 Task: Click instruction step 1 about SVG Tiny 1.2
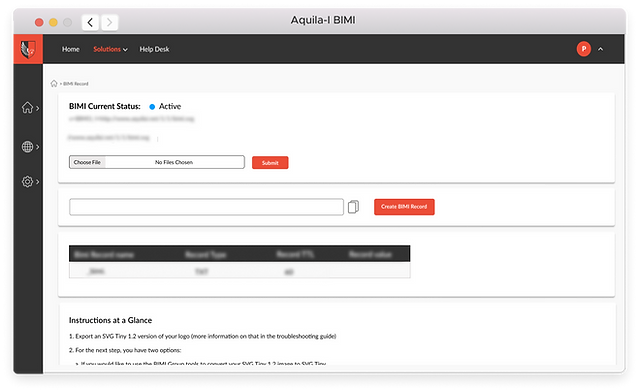(203, 336)
